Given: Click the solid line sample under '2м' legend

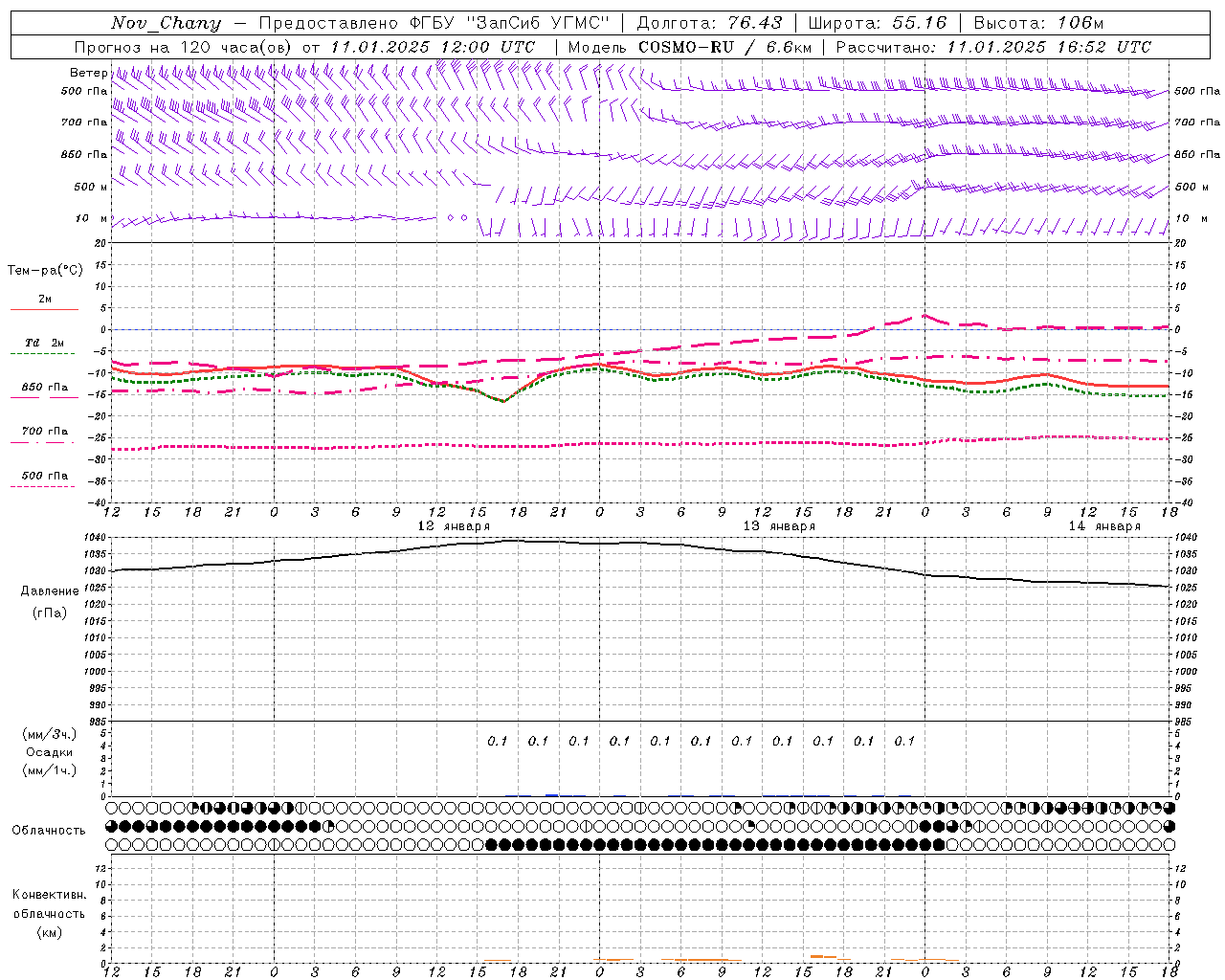Looking at the screenshot, I should click(44, 309).
